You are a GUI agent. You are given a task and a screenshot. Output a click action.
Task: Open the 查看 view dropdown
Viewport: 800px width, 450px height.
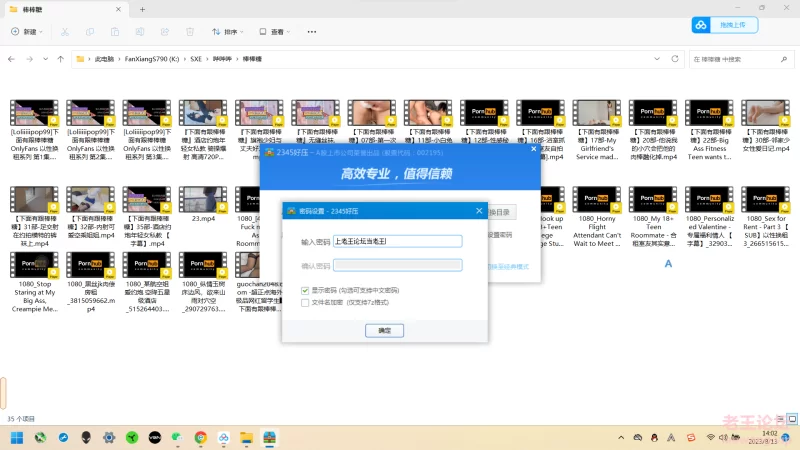pyautogui.click(x=275, y=32)
